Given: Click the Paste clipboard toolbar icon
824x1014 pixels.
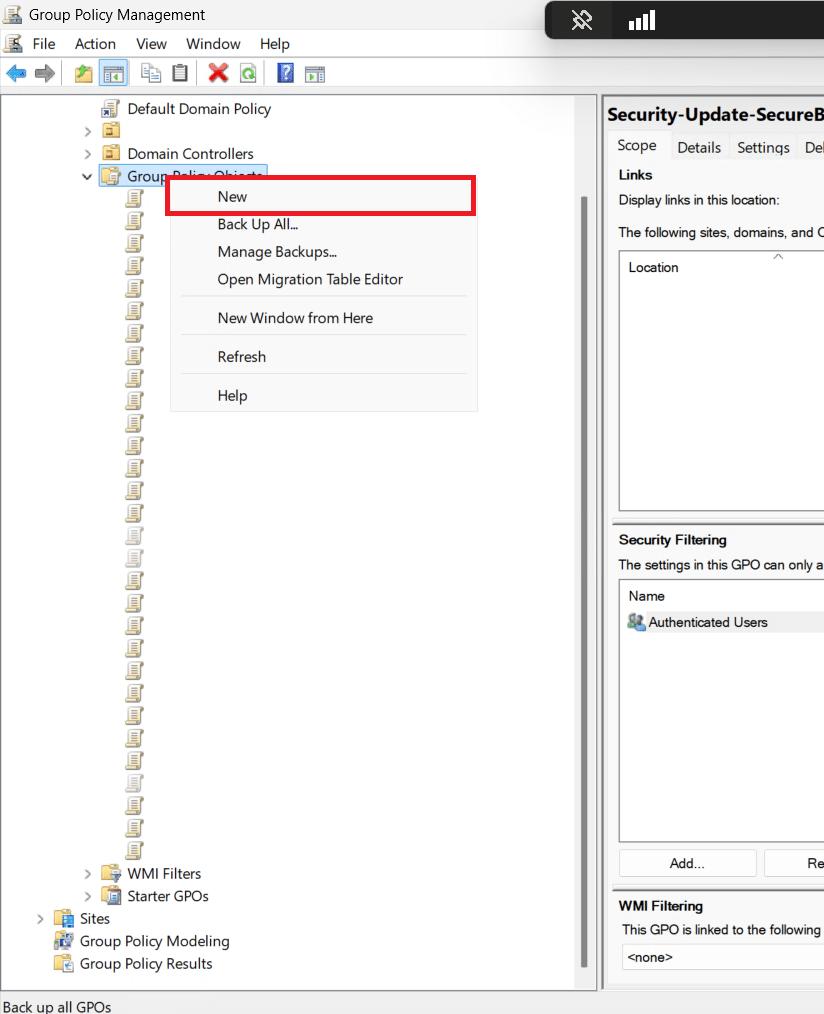Looking at the screenshot, I should [180, 73].
